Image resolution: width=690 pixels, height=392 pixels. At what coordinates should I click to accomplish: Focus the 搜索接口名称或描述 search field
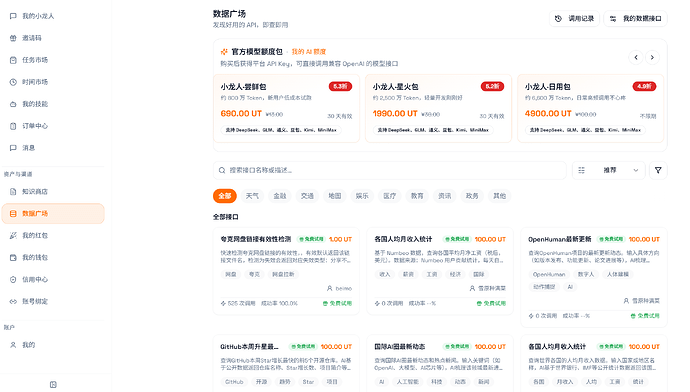coord(389,170)
